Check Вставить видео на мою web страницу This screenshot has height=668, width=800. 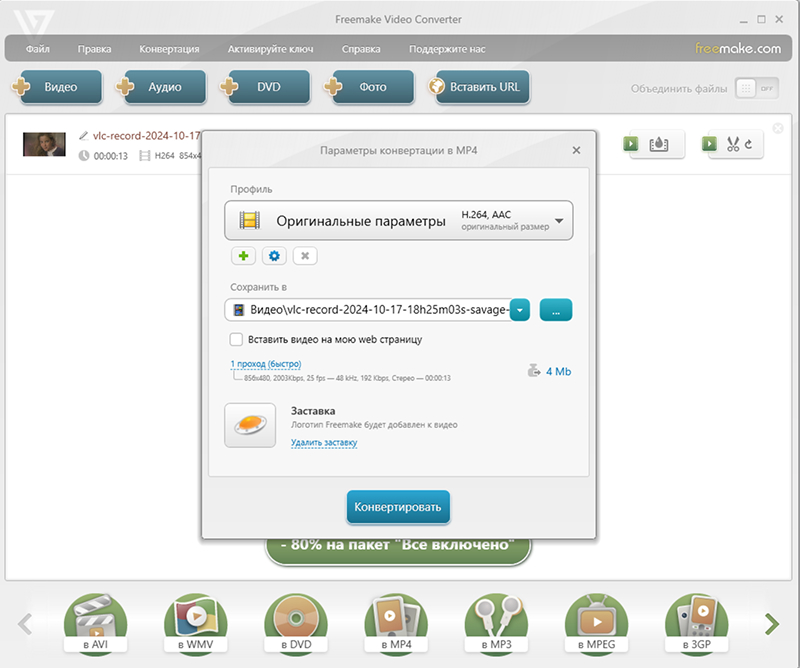pos(236,339)
